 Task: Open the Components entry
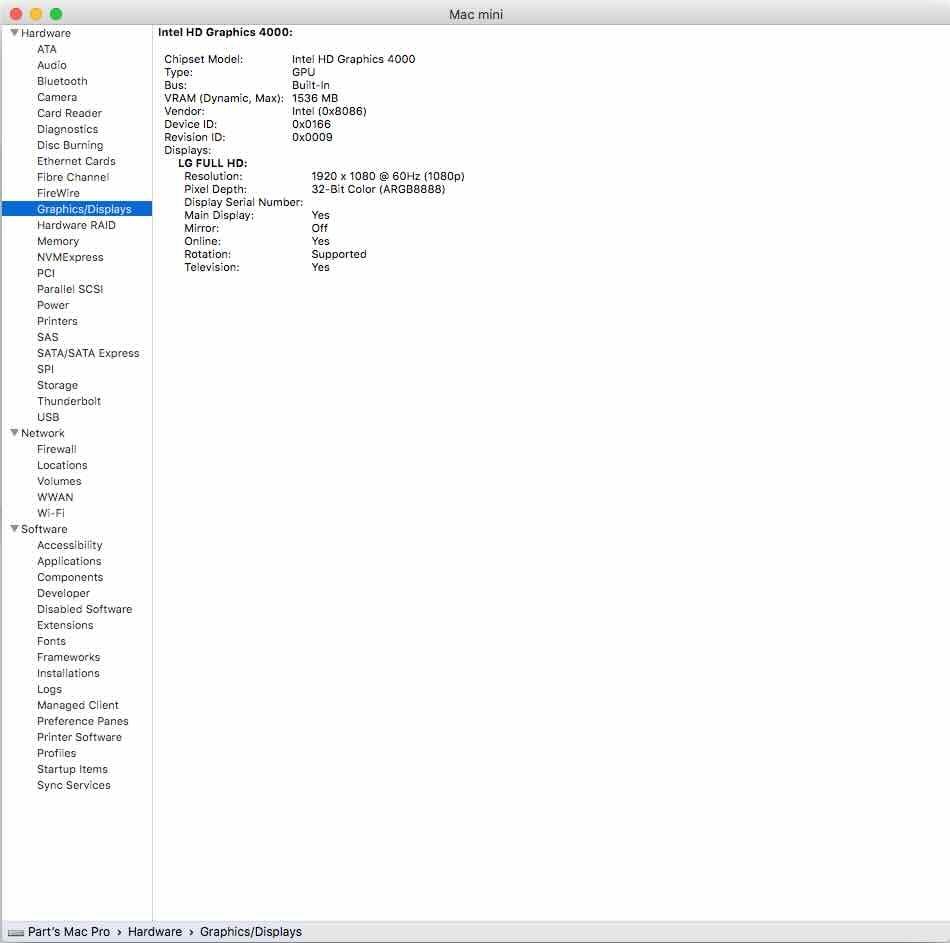(x=70, y=578)
